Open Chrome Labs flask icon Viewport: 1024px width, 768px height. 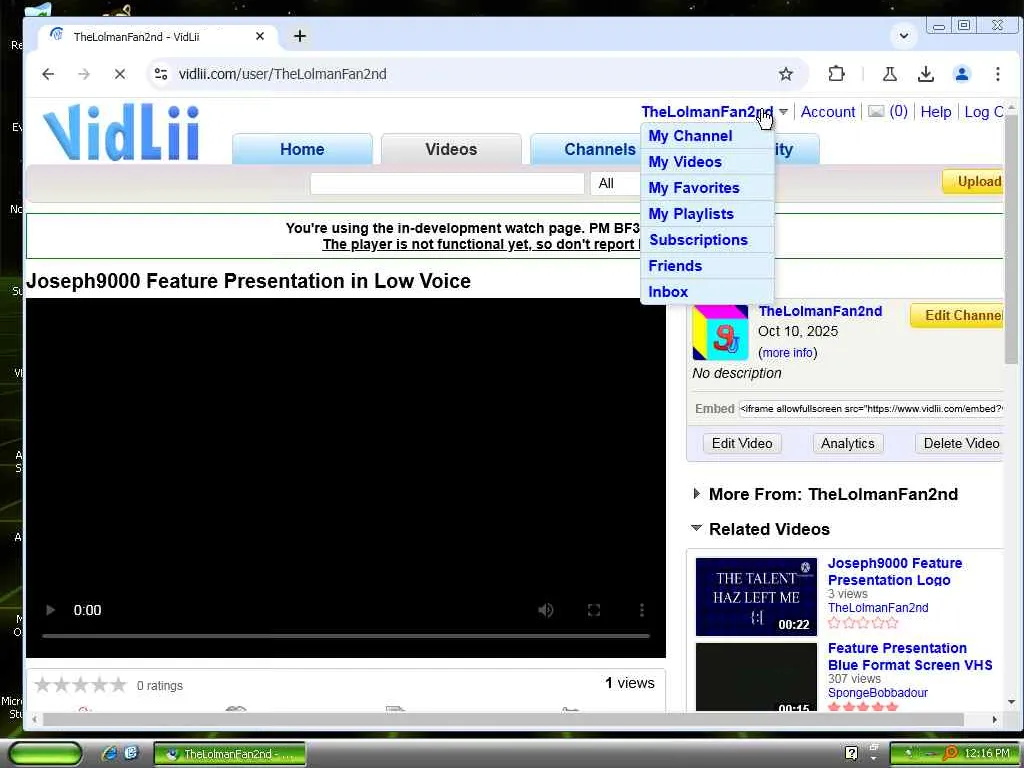[x=889, y=74]
